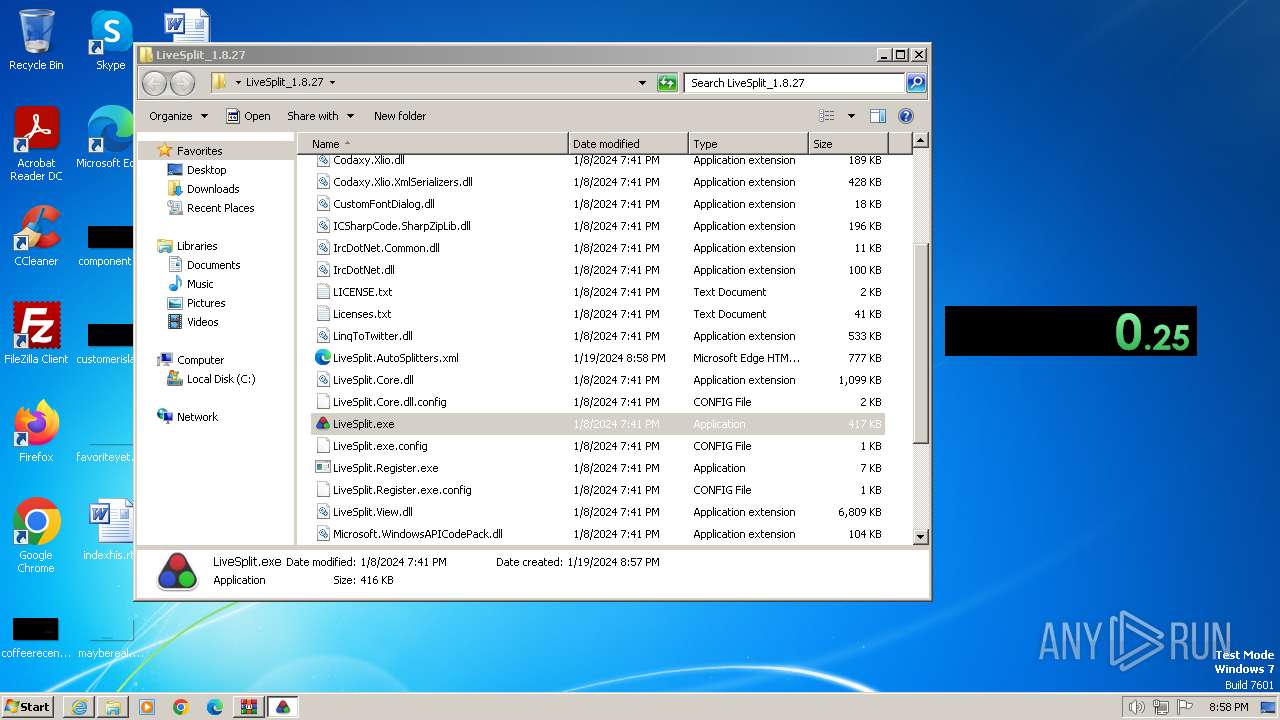
Task: Click Open in Explorer toolbar
Action: pos(248,116)
